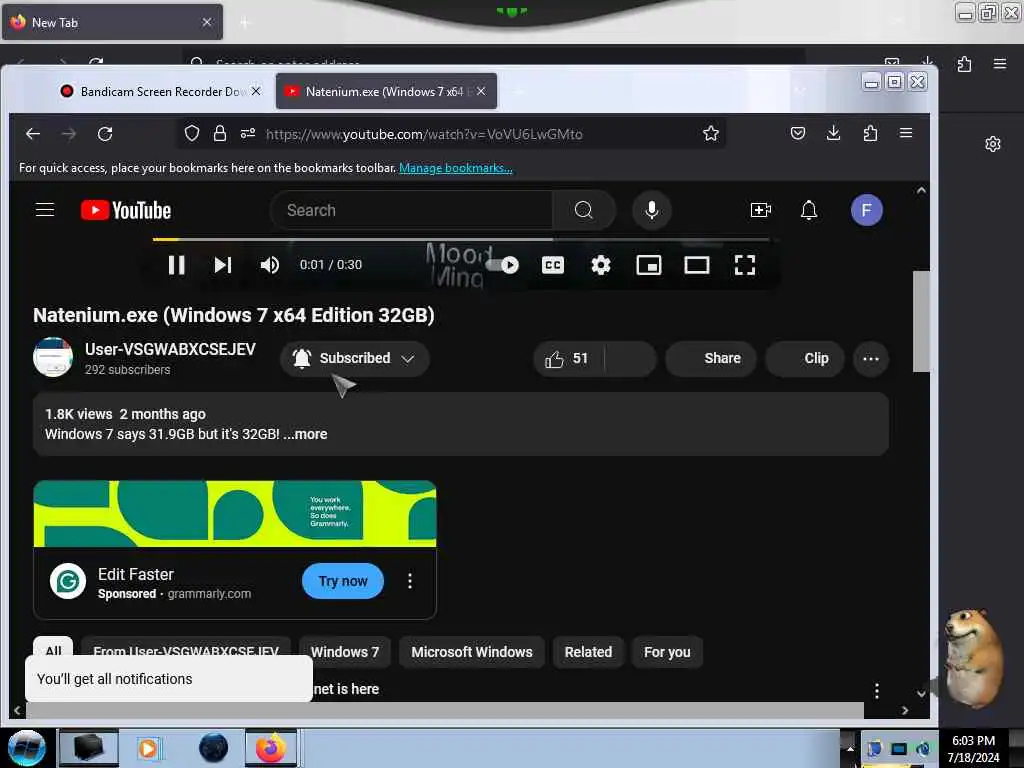Click the Grammarly ad banner
The height and width of the screenshot is (768, 1024).
pyautogui.click(x=234, y=514)
